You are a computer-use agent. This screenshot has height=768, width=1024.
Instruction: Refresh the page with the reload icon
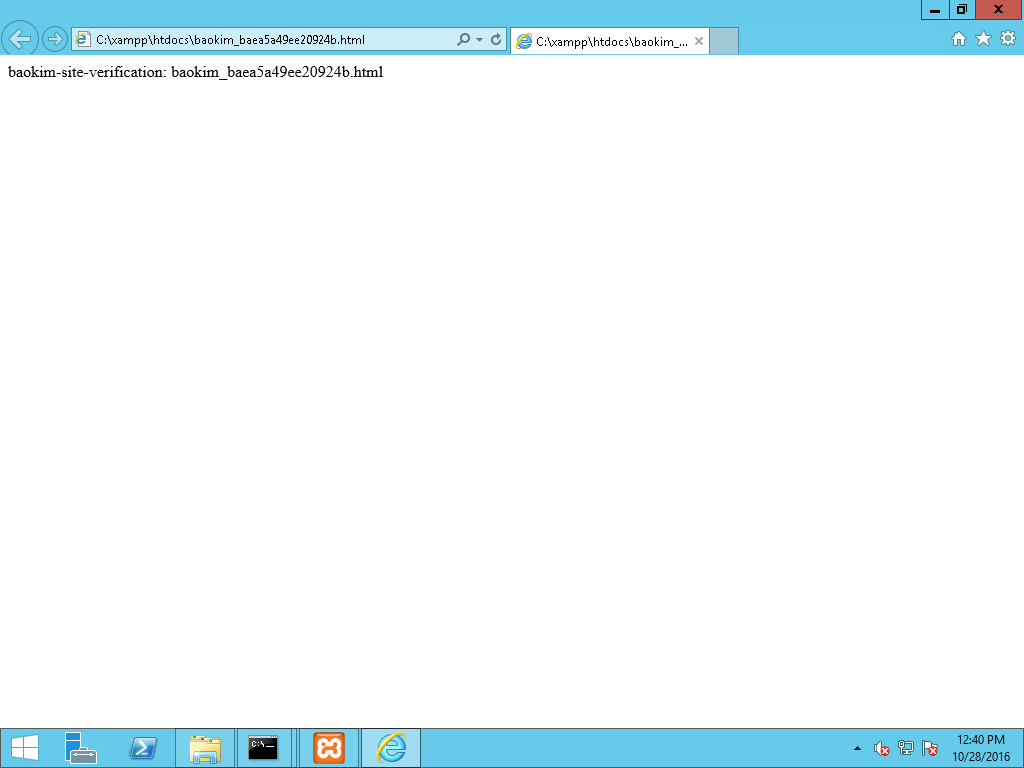coord(496,39)
